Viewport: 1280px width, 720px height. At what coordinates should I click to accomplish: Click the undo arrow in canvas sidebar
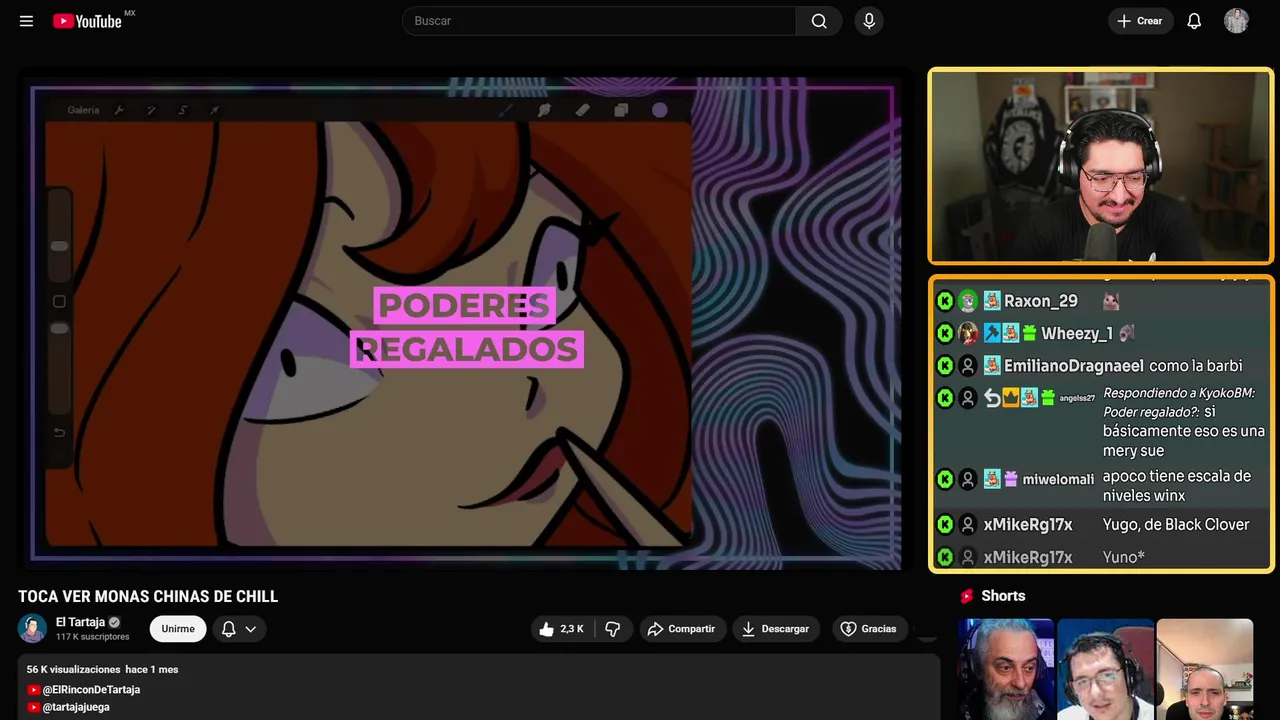pyautogui.click(x=59, y=432)
